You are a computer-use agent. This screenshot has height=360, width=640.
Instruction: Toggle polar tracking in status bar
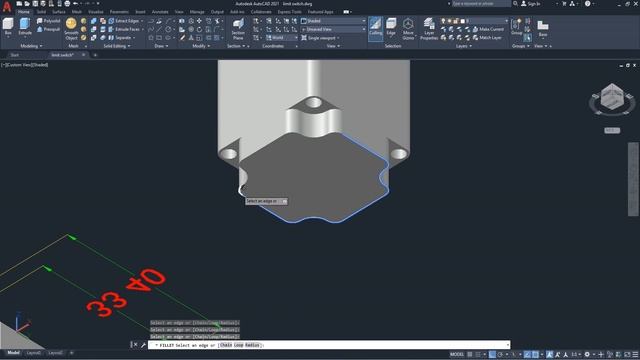click(x=500, y=354)
